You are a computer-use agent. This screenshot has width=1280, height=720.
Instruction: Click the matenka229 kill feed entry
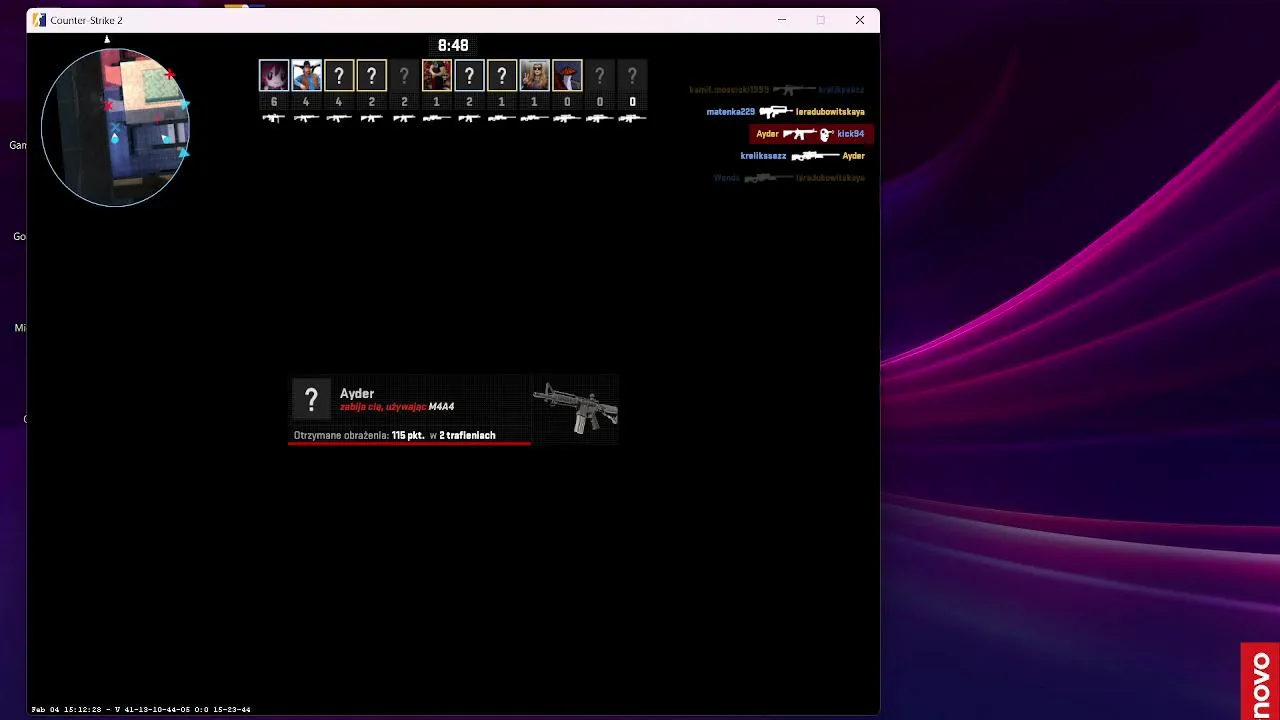point(785,112)
